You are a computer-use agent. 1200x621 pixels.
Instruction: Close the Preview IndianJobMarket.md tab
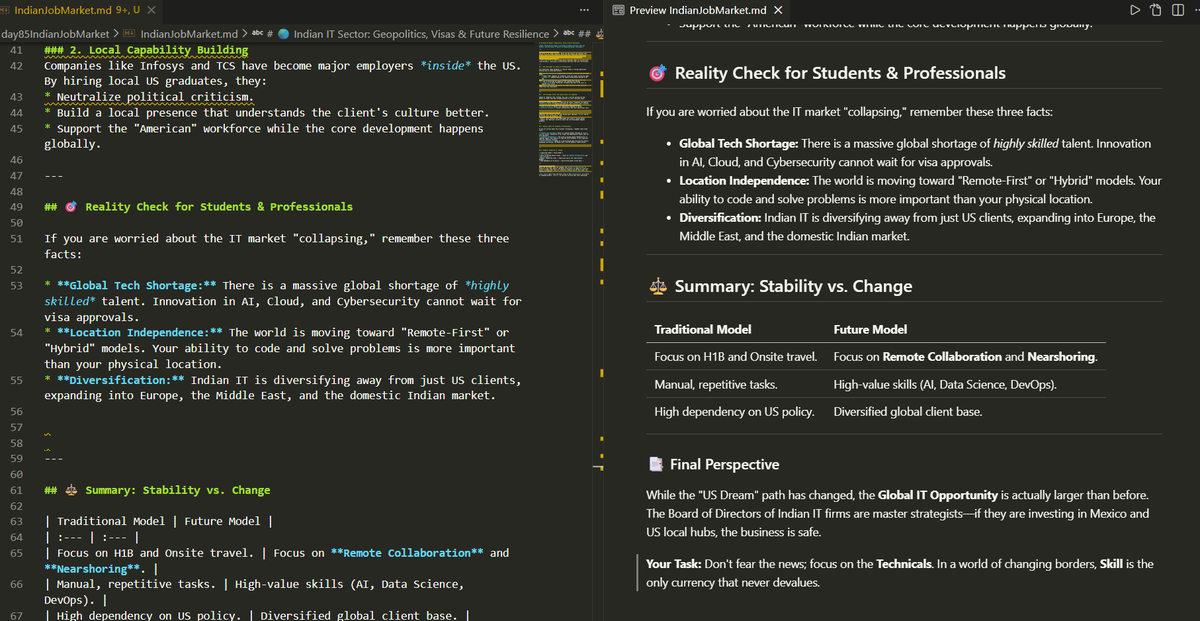pos(778,10)
